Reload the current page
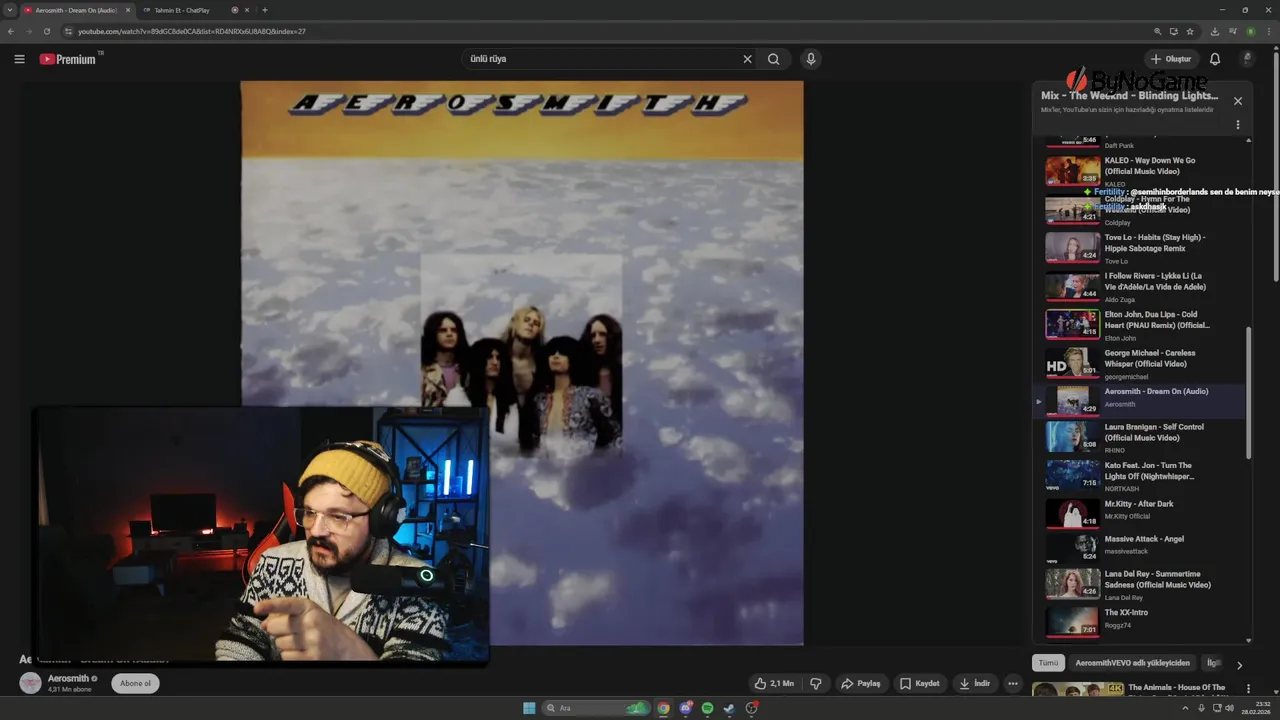Screen dimensions: 1280x720 pyautogui.click(x=47, y=31)
